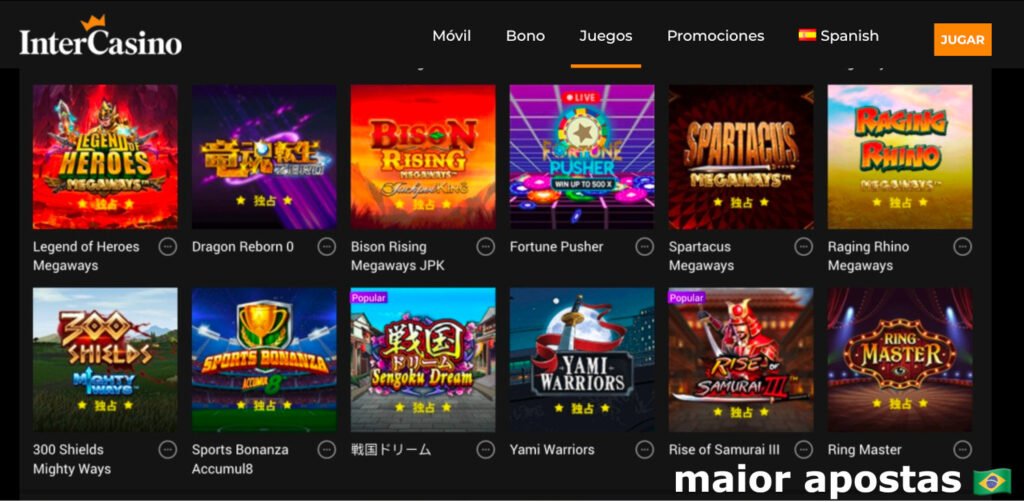Select the Móvil navigation item
This screenshot has width=1024, height=502.
tap(451, 36)
